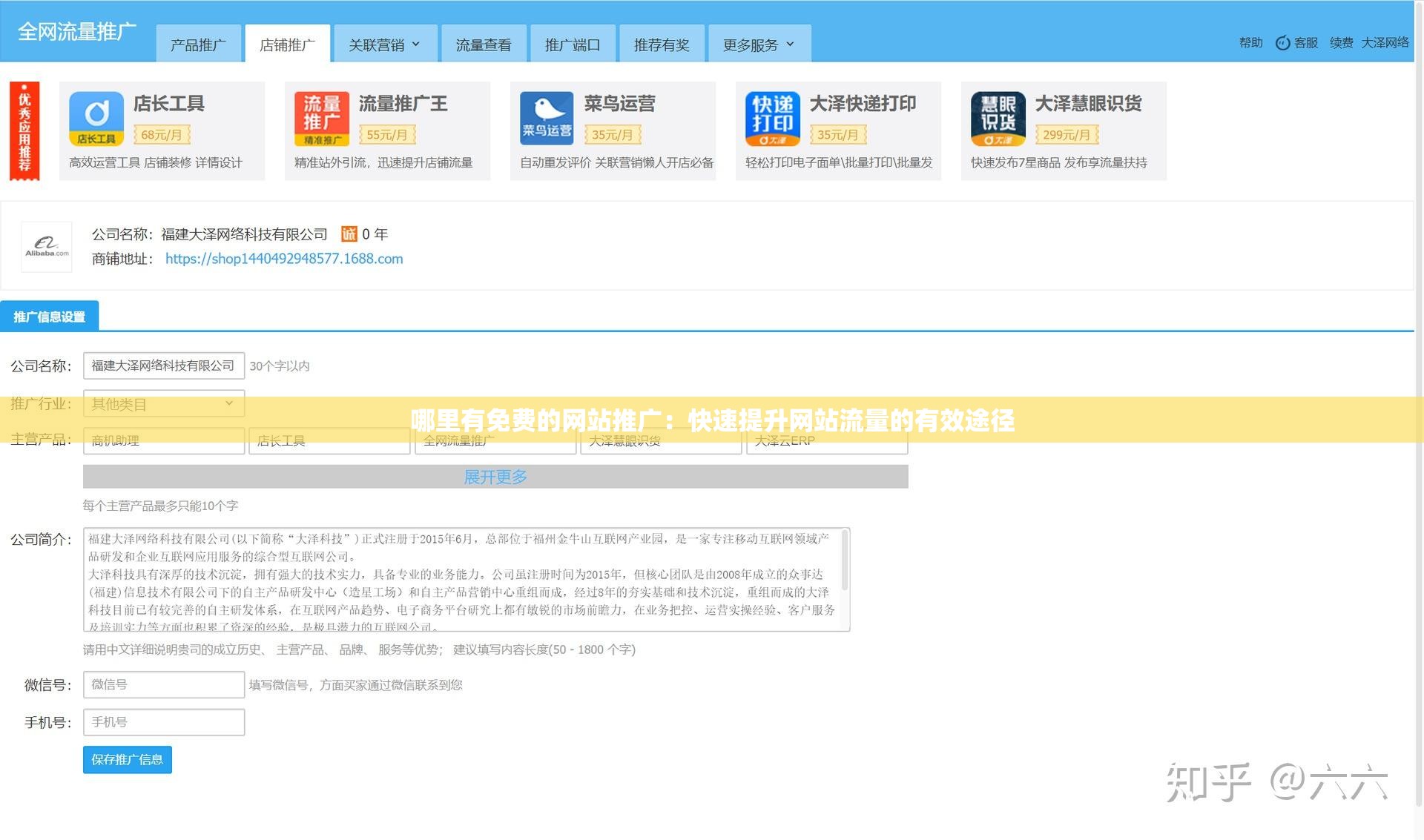Click the 大泽慧眼识货 title text
Screen dimensions: 1424x840
tap(1089, 103)
